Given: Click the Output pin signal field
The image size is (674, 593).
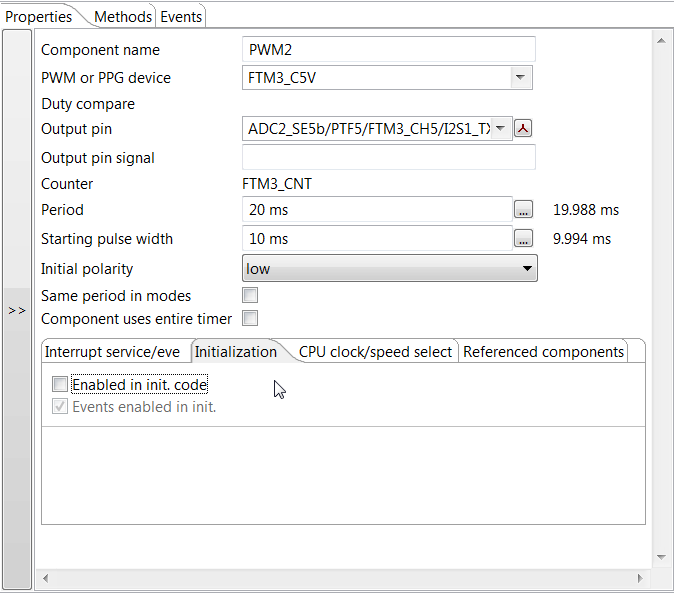Looking at the screenshot, I should [389, 158].
